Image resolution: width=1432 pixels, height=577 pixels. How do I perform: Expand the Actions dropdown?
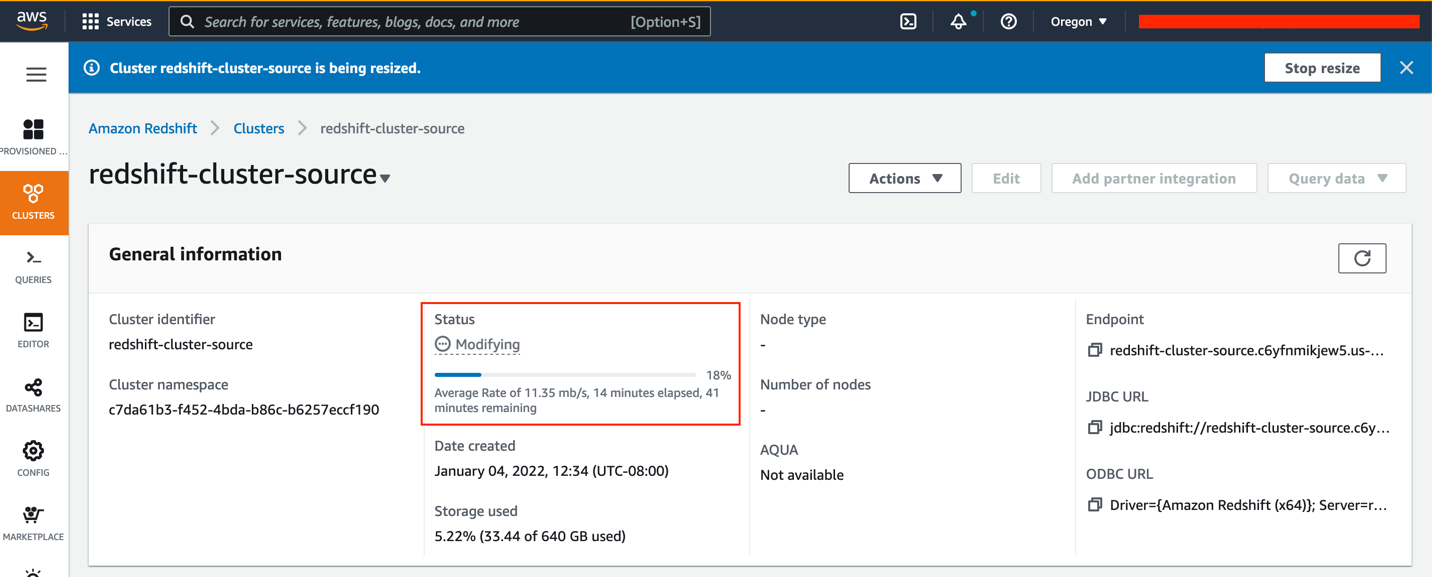(x=904, y=178)
